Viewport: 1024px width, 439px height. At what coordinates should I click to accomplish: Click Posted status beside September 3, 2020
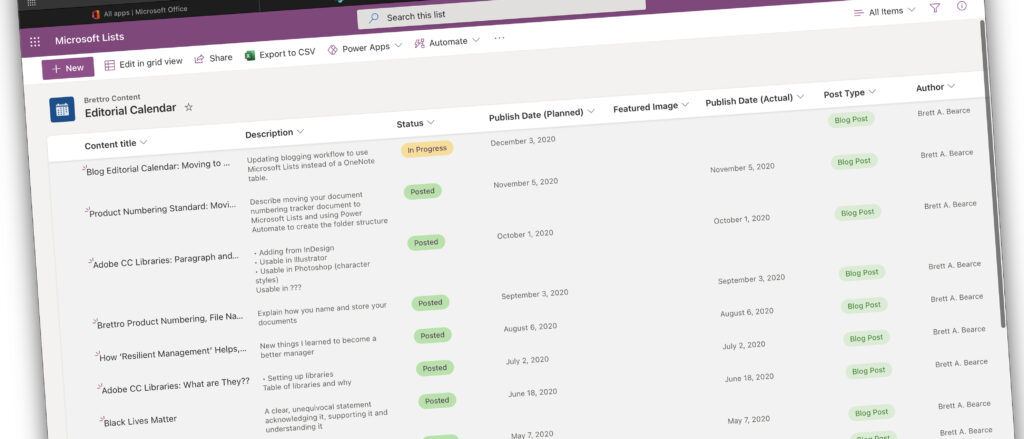[x=430, y=302]
